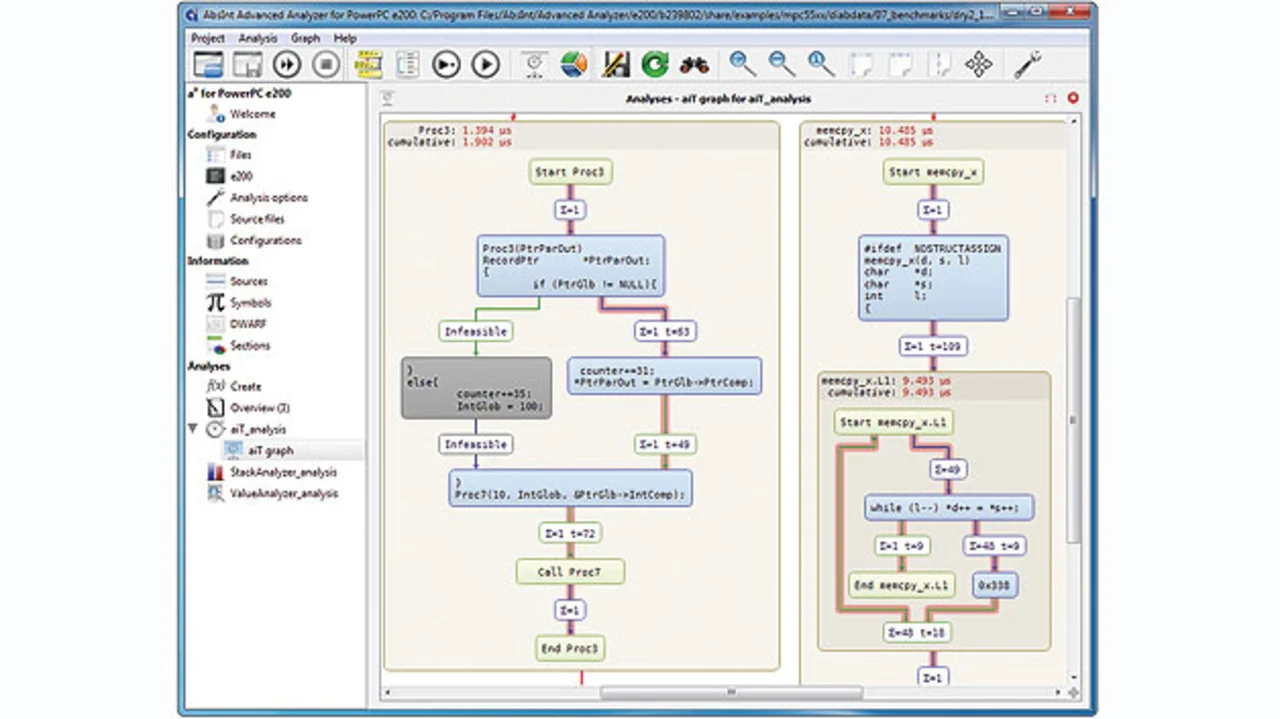This screenshot has height=719, width=1280.
Task: Open the Project menu
Action: (x=208, y=38)
